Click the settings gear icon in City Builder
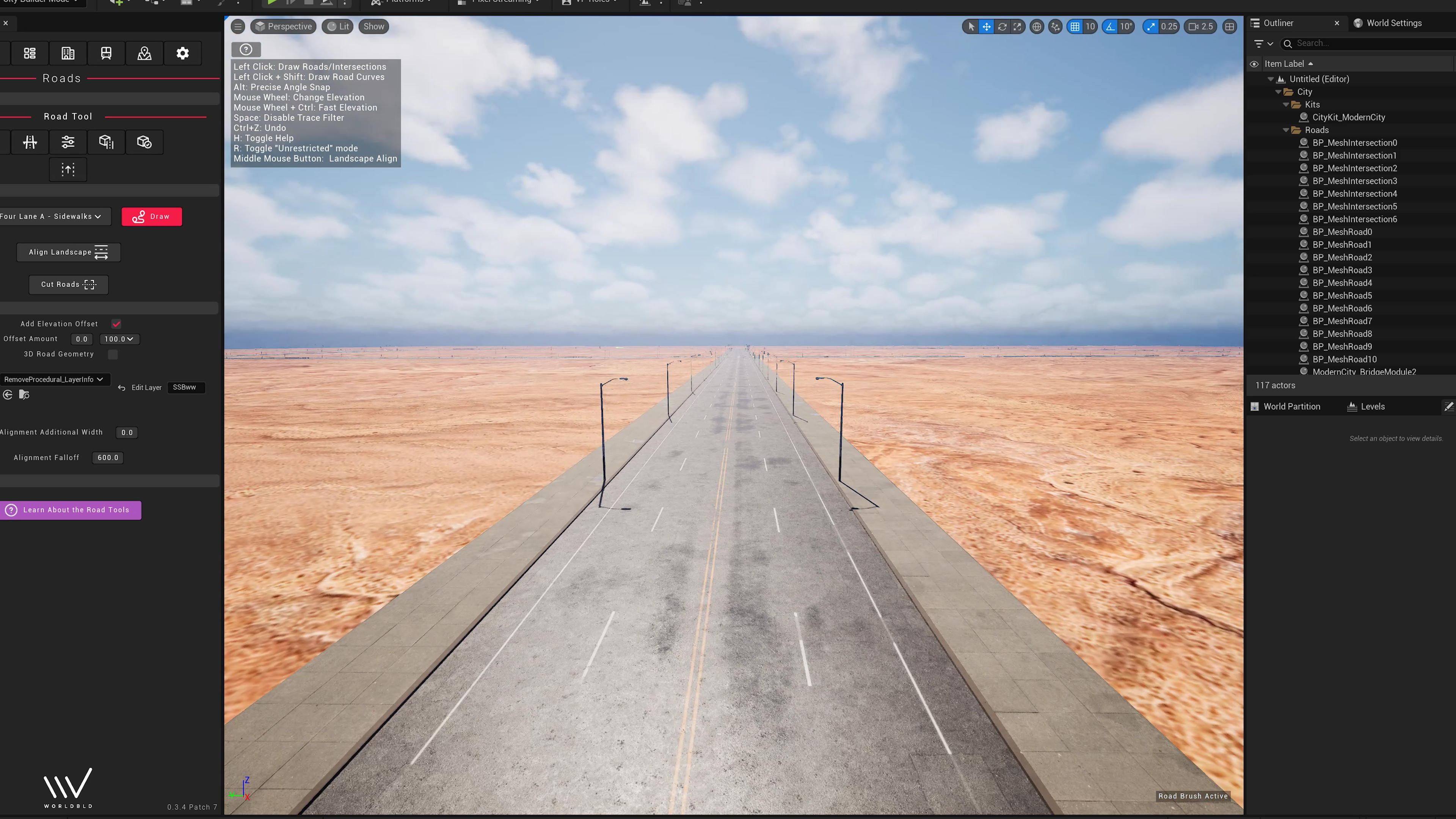Screen dimensions: 1456x819 [182, 53]
